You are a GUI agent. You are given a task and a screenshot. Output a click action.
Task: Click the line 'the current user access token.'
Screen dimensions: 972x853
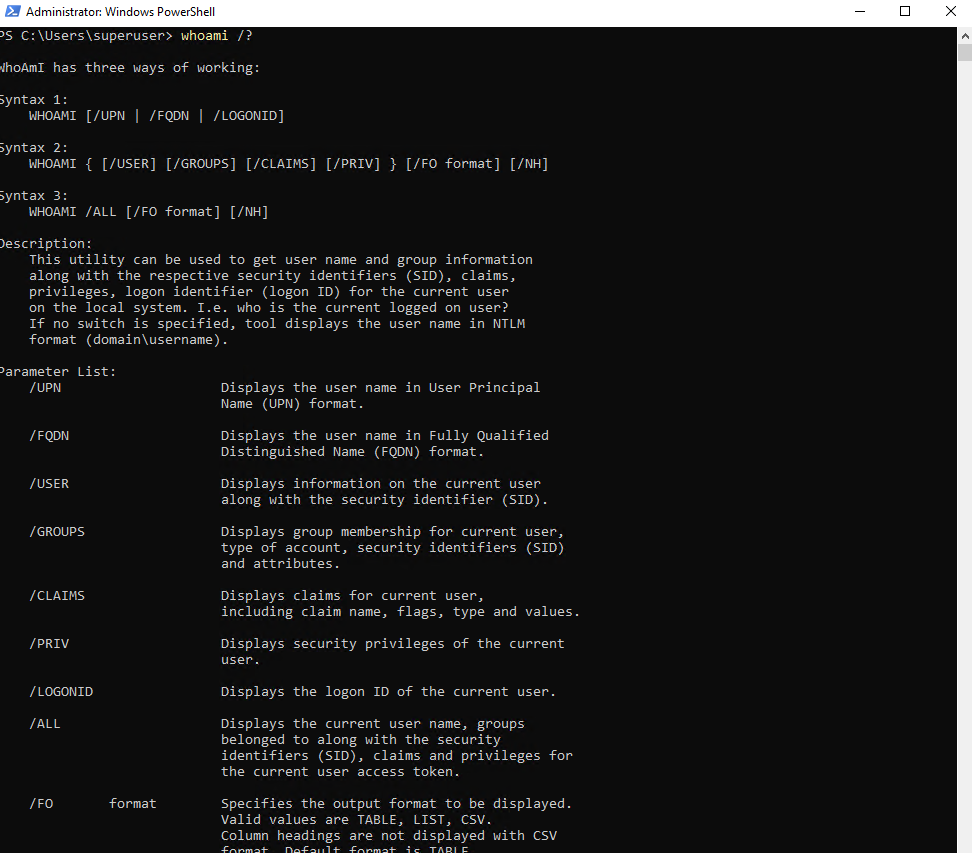[340, 772]
